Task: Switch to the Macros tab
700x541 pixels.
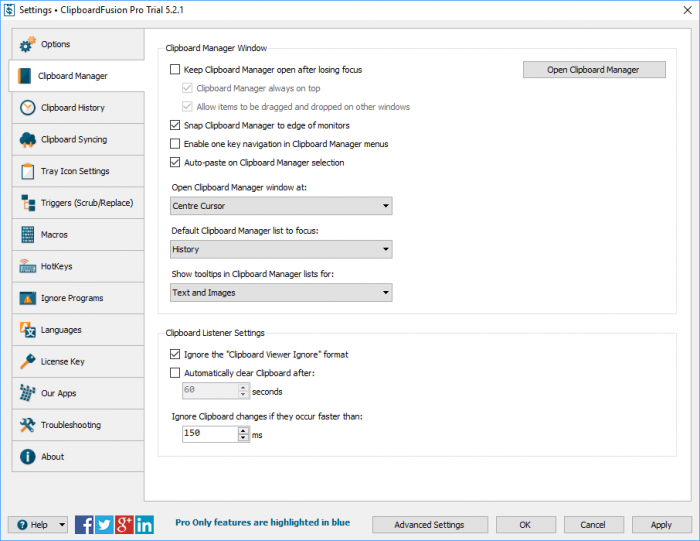Action: pos(78,234)
